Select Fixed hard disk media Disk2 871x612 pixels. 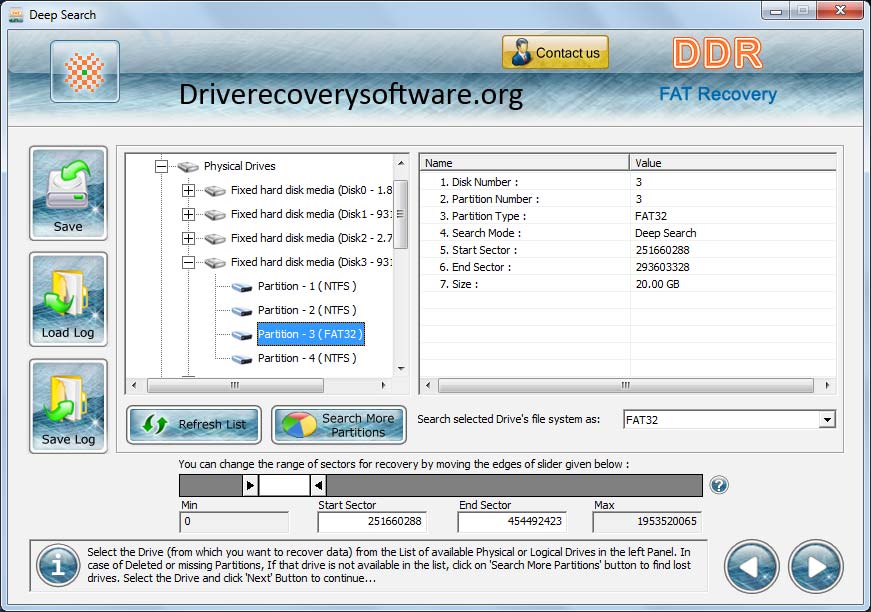click(312, 238)
